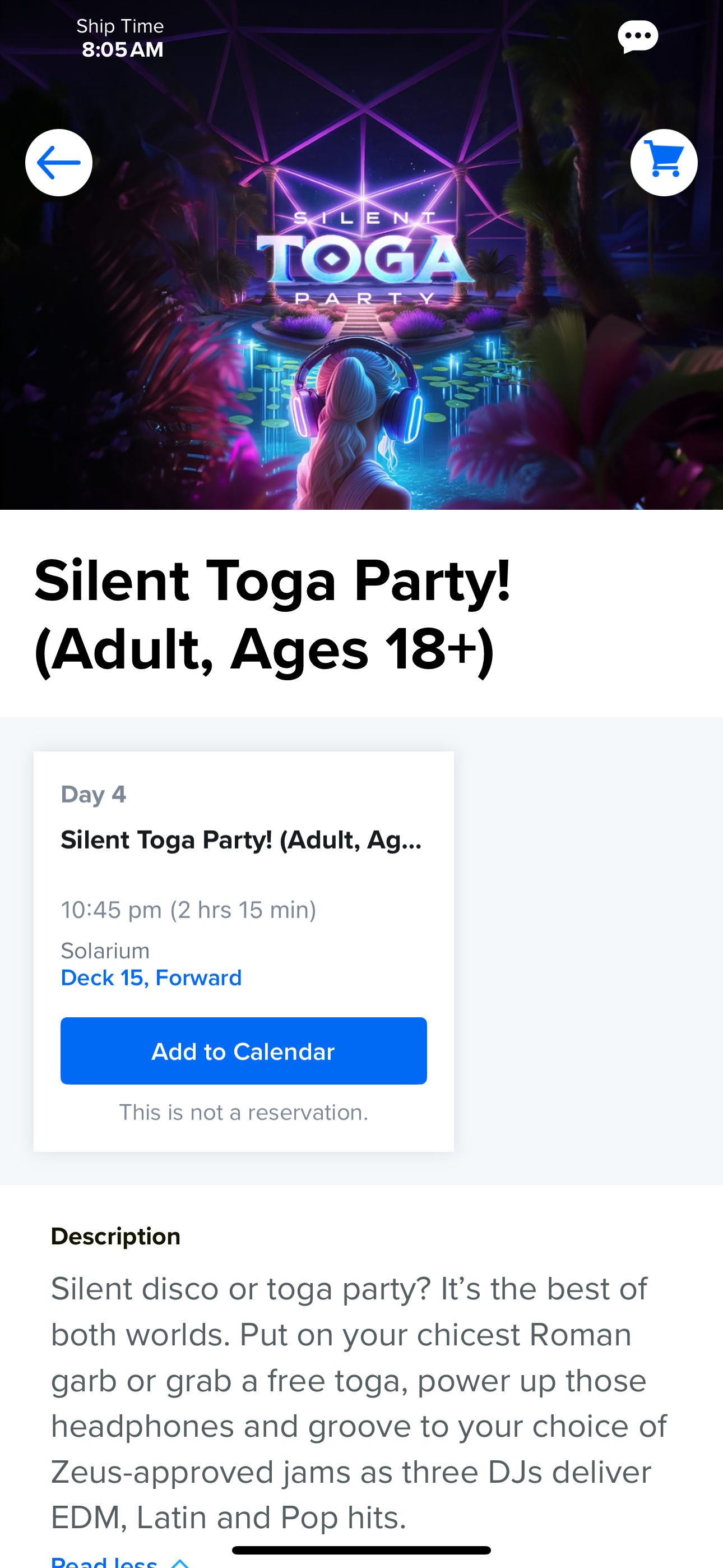Tap the 10:45 pm duration text
Viewport: 723px width, 1568px height.
click(x=188, y=910)
